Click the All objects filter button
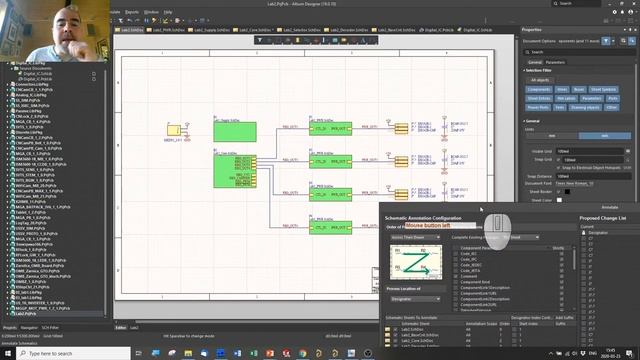The width and height of the screenshot is (640, 360). pyautogui.click(x=540, y=80)
